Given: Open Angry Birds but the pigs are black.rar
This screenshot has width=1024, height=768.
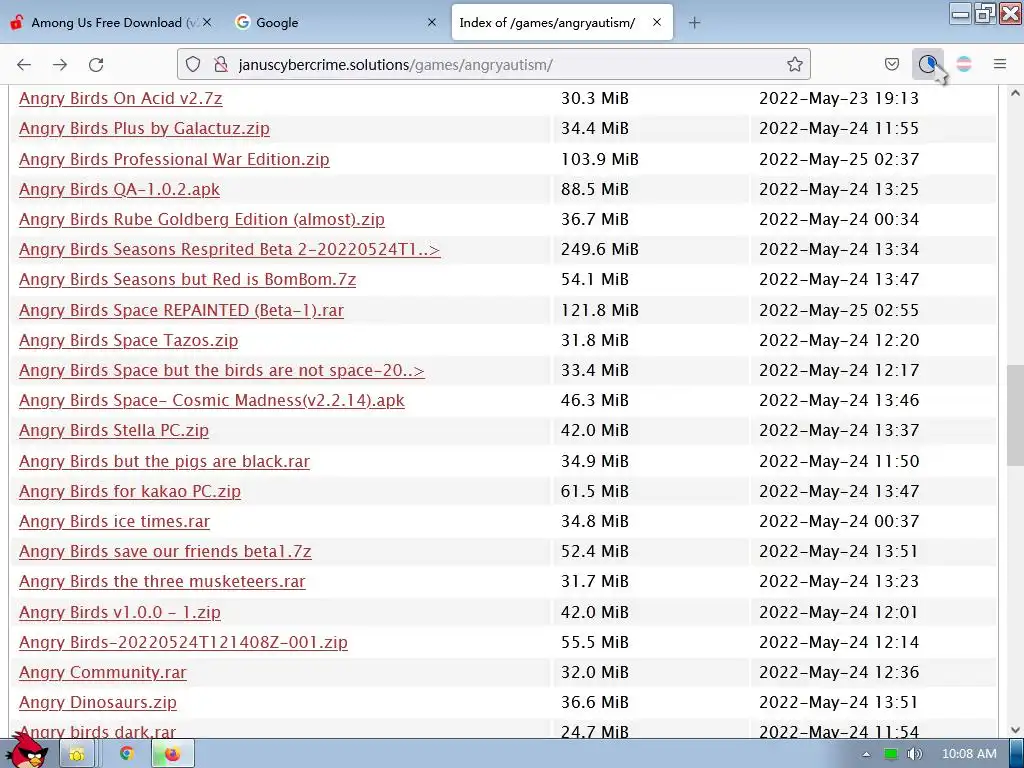Looking at the screenshot, I should (x=165, y=460).
